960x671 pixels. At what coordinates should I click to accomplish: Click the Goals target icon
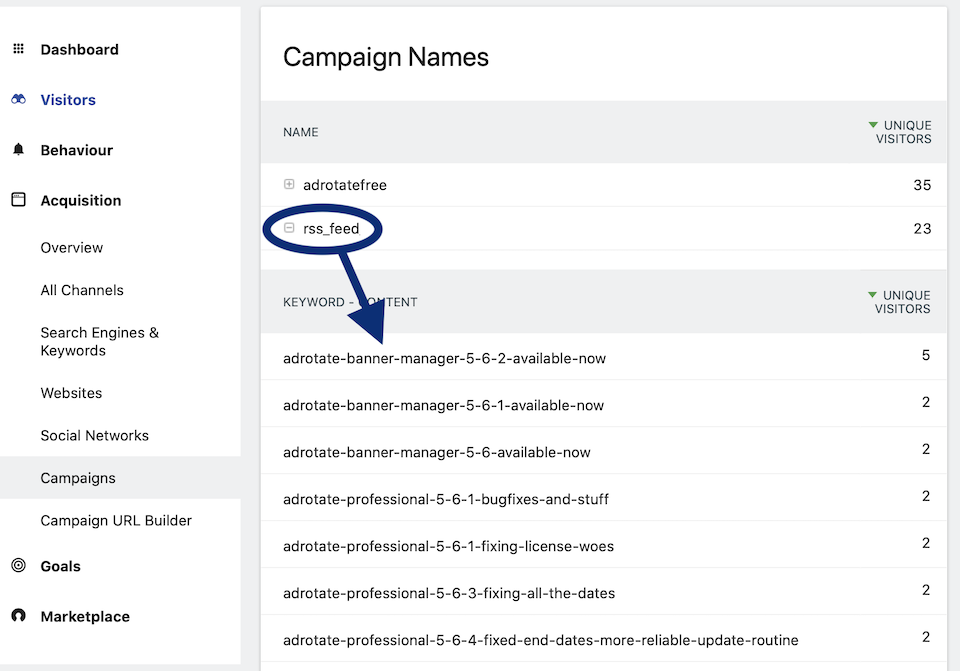click(x=18, y=565)
